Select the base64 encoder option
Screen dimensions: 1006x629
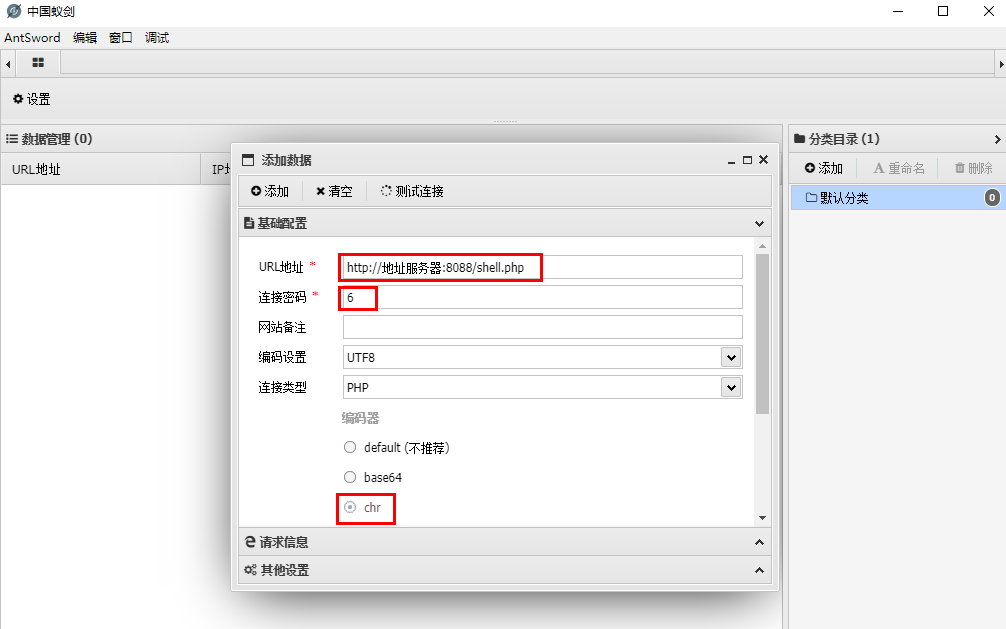(x=350, y=477)
